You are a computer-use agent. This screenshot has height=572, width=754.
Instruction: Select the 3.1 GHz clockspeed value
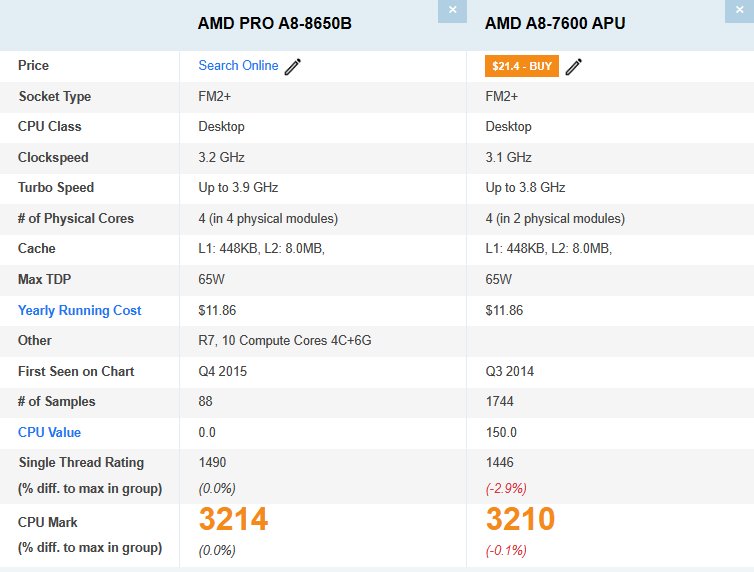pos(508,158)
